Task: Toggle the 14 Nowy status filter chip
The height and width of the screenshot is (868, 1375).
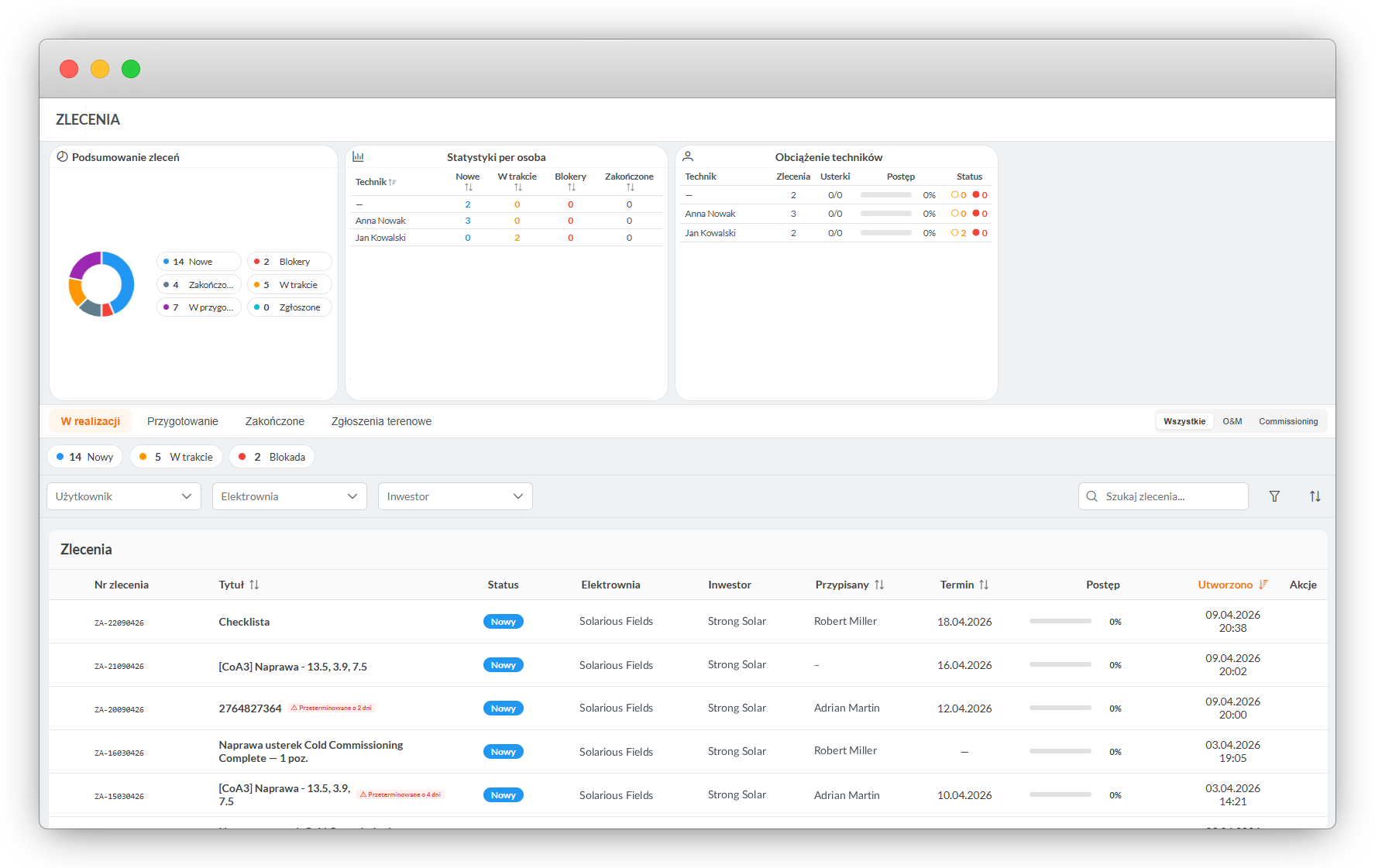Action: coord(85,457)
